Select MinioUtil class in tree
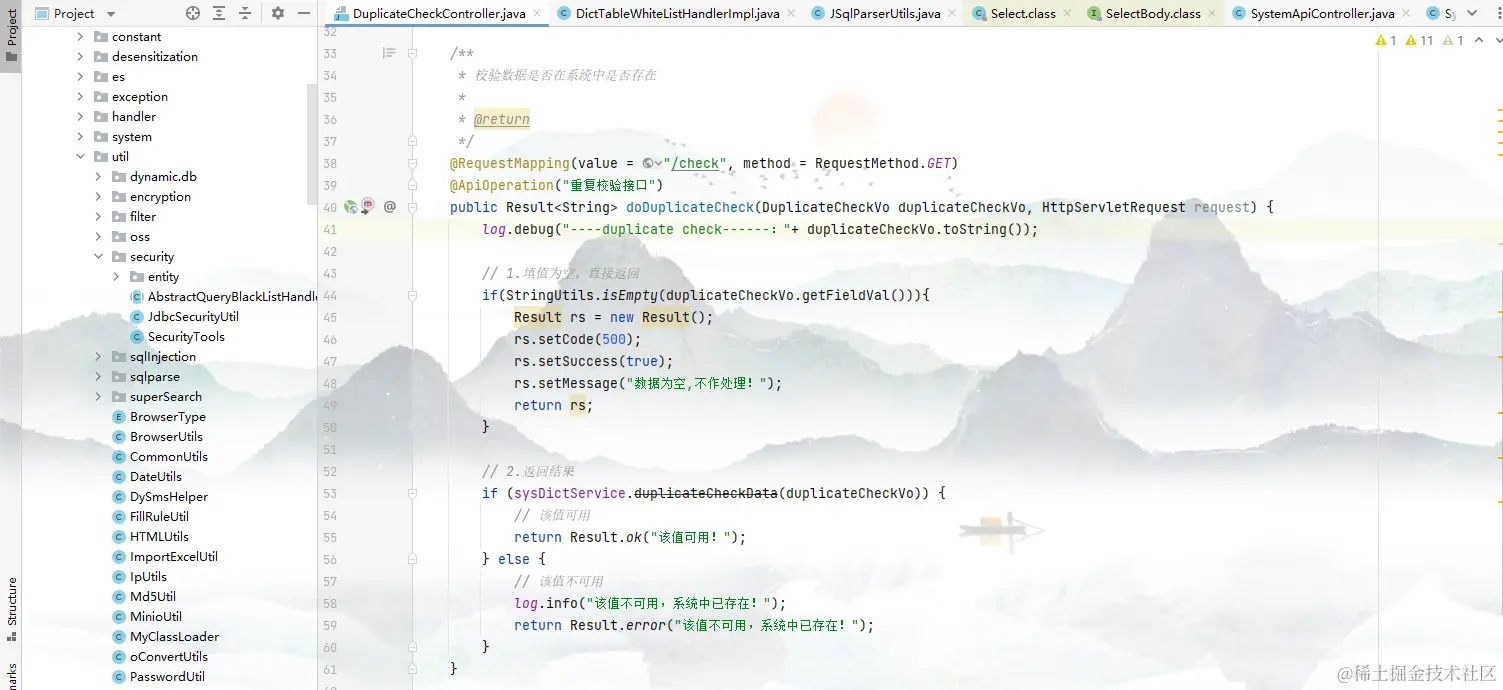The image size is (1503, 690). click(147, 617)
